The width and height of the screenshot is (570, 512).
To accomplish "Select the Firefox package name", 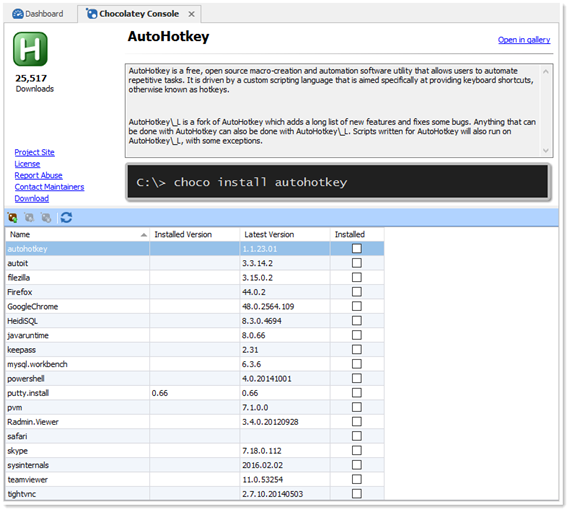I will coord(20,292).
